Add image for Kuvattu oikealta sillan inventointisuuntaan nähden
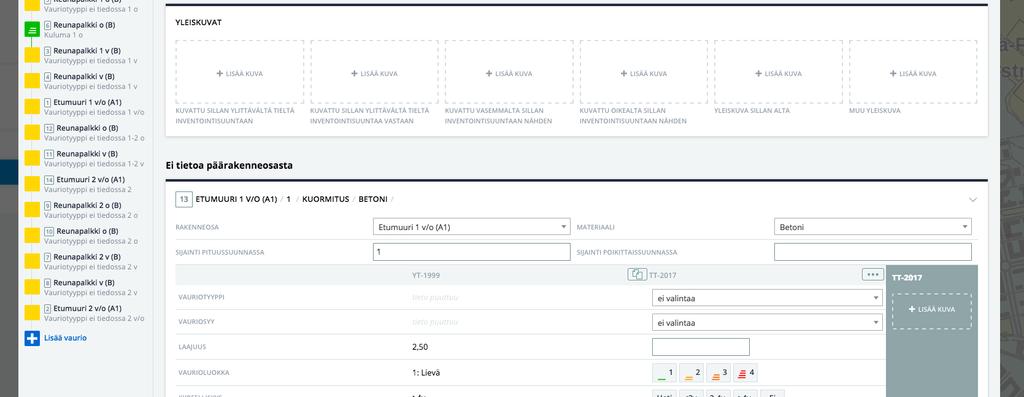The width and height of the screenshot is (1024, 397). 644,72
